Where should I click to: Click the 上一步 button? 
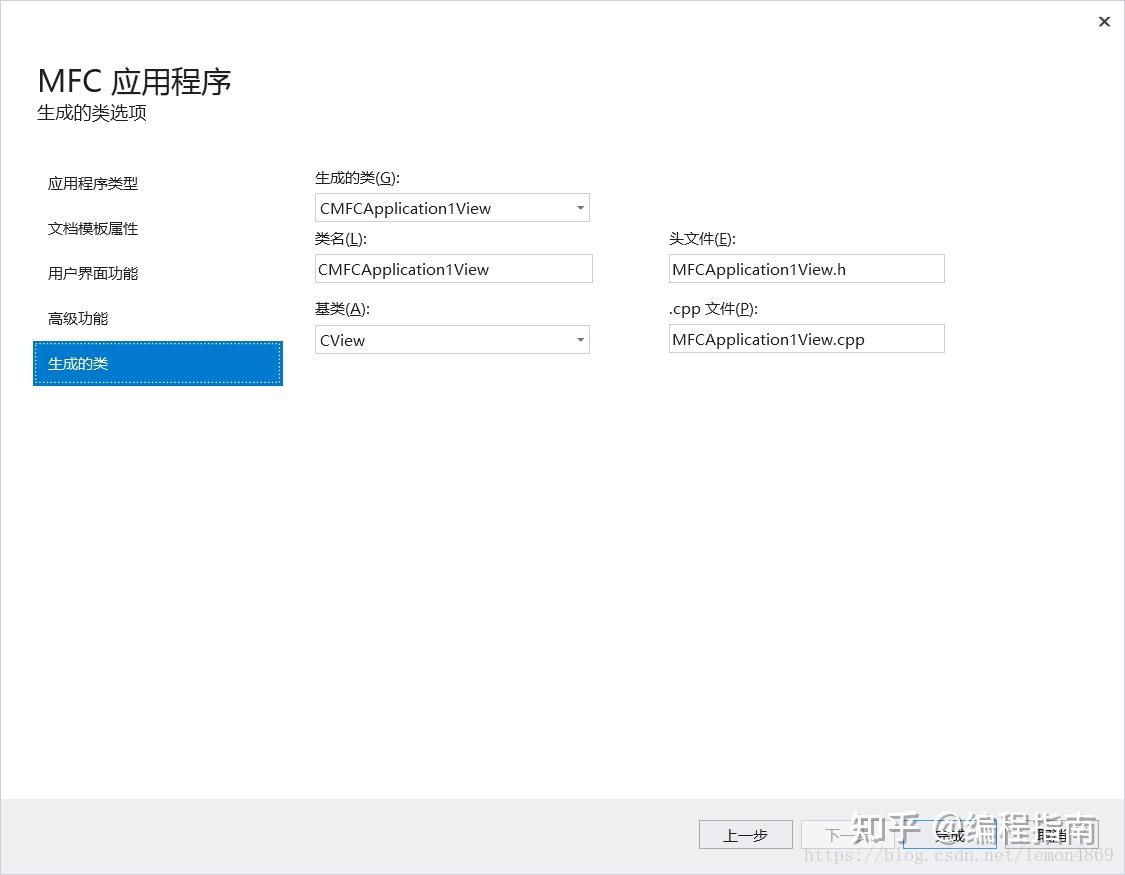coord(745,834)
